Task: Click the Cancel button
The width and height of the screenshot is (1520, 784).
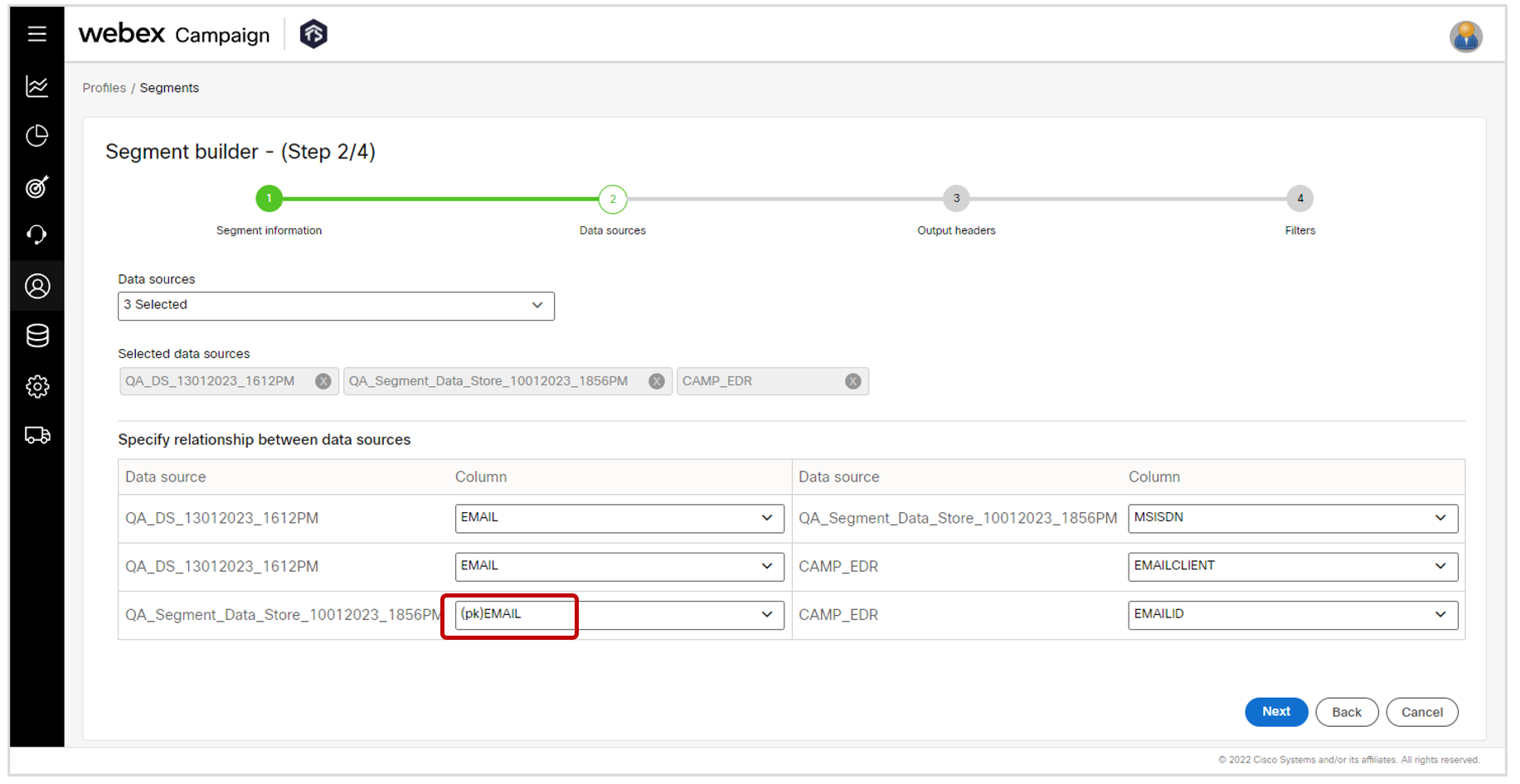Action: pos(1421,712)
